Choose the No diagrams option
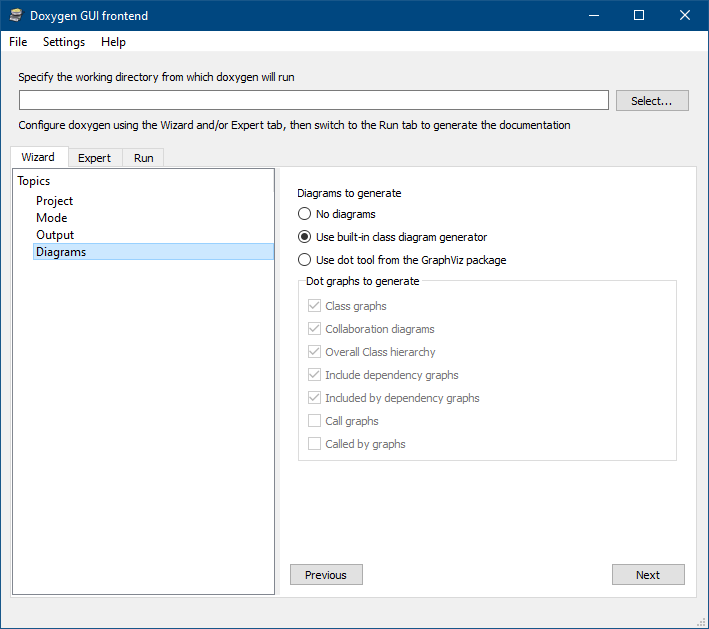This screenshot has width=709, height=629. (x=305, y=214)
